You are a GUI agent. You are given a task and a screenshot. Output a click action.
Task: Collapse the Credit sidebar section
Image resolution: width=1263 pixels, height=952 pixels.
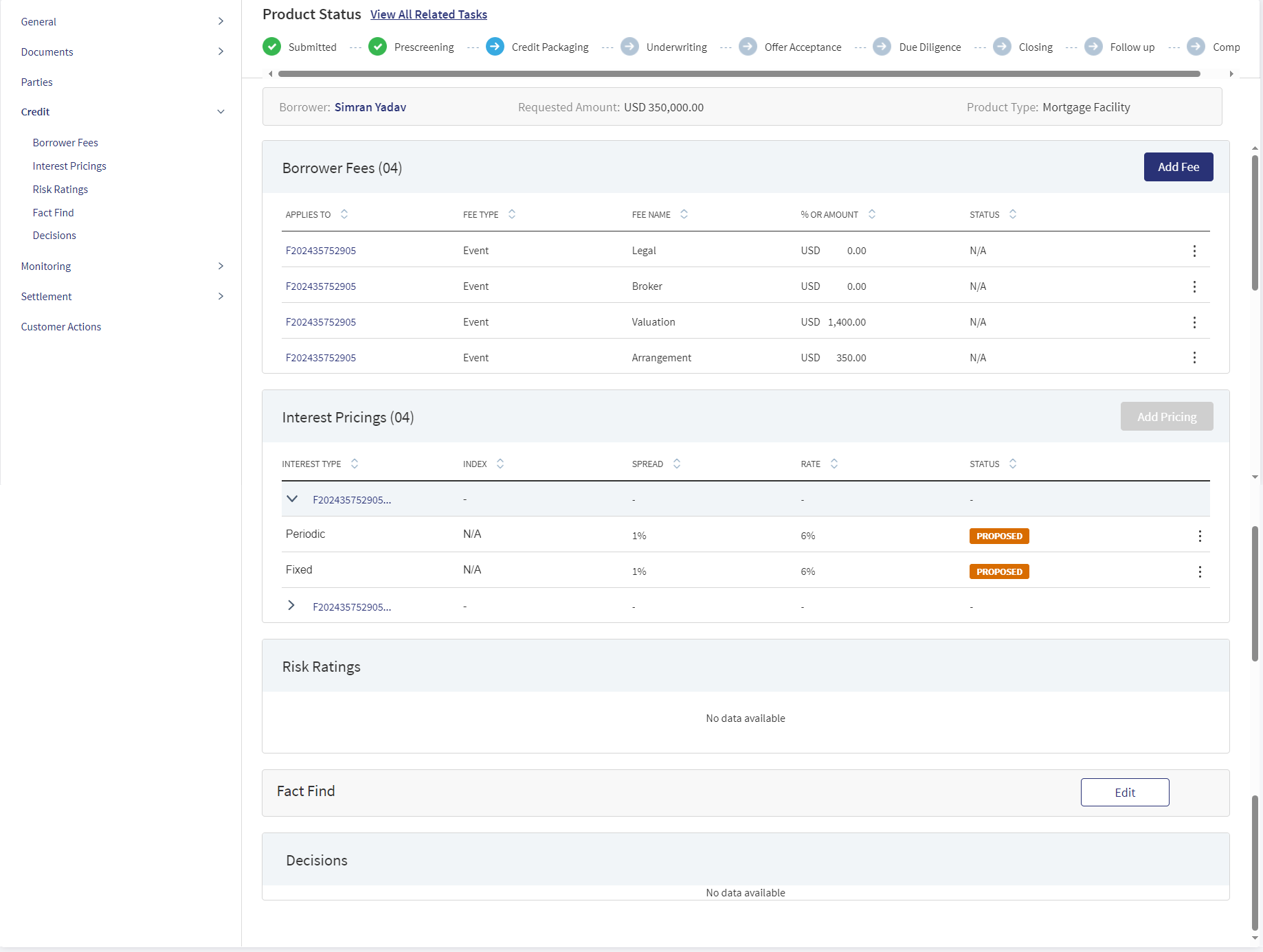tap(221, 112)
